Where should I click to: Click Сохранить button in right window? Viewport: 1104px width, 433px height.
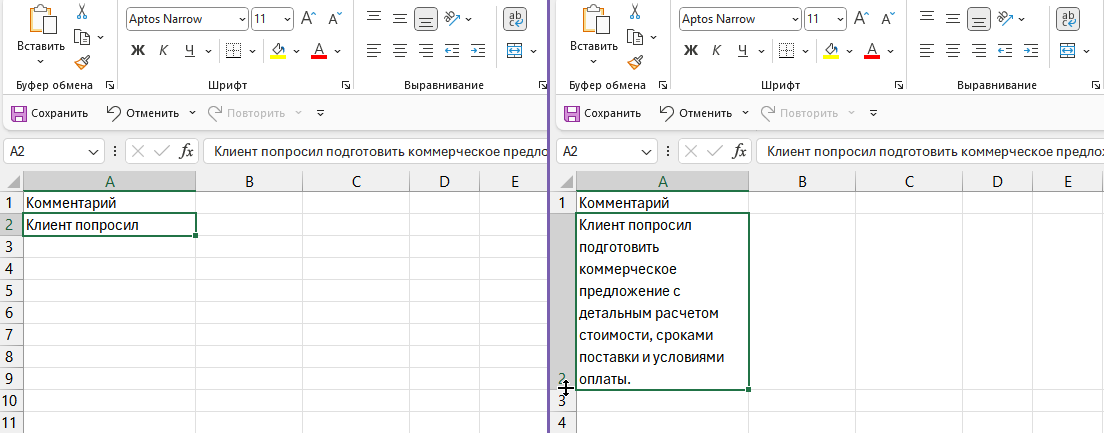click(603, 113)
